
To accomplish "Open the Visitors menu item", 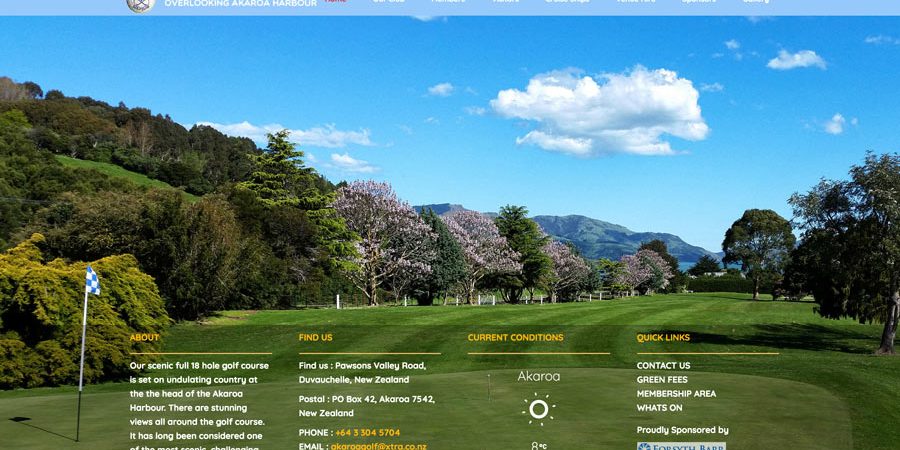I will pyautogui.click(x=506, y=2).
